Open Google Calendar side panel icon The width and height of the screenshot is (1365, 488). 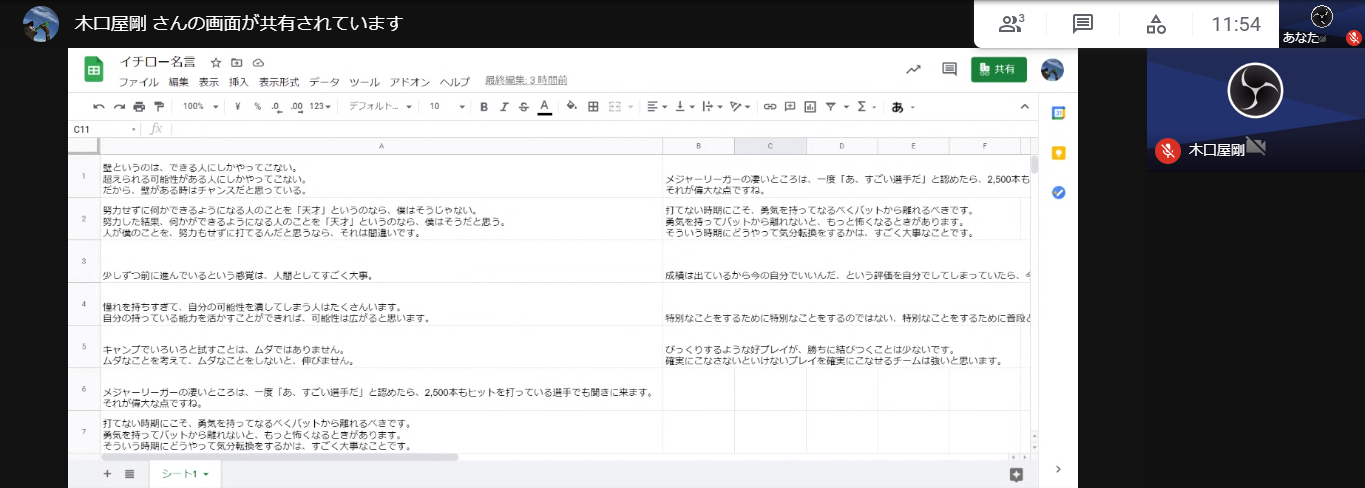tap(1058, 113)
